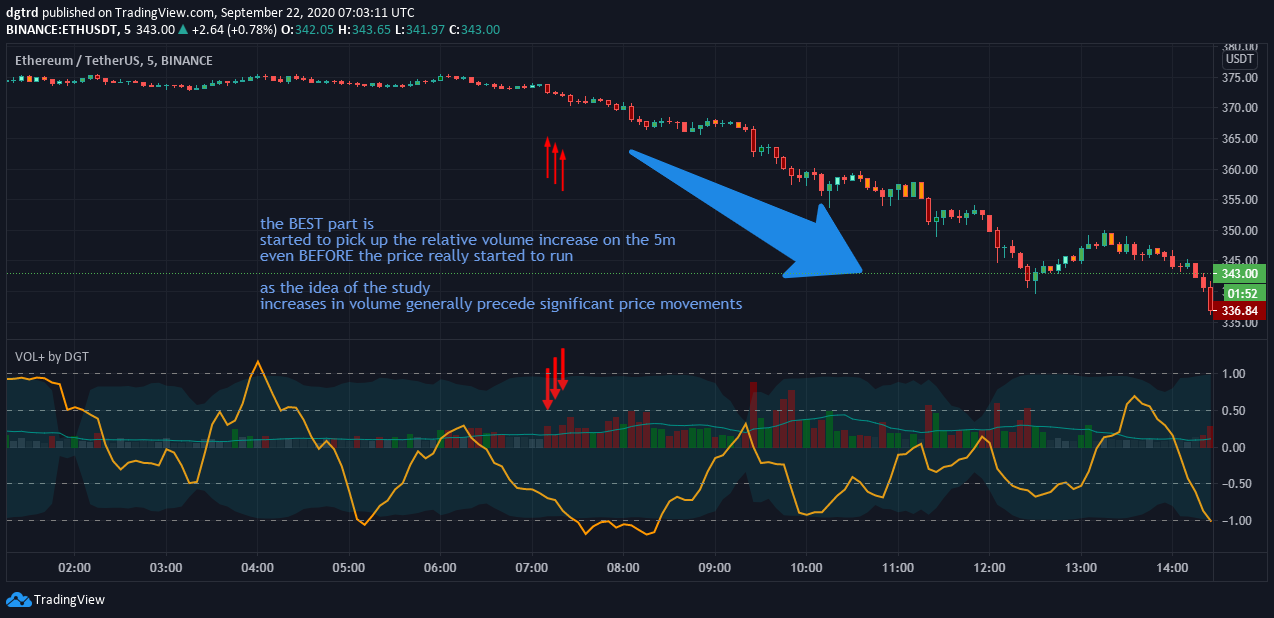Click the 02:00 time axis label

point(75,568)
